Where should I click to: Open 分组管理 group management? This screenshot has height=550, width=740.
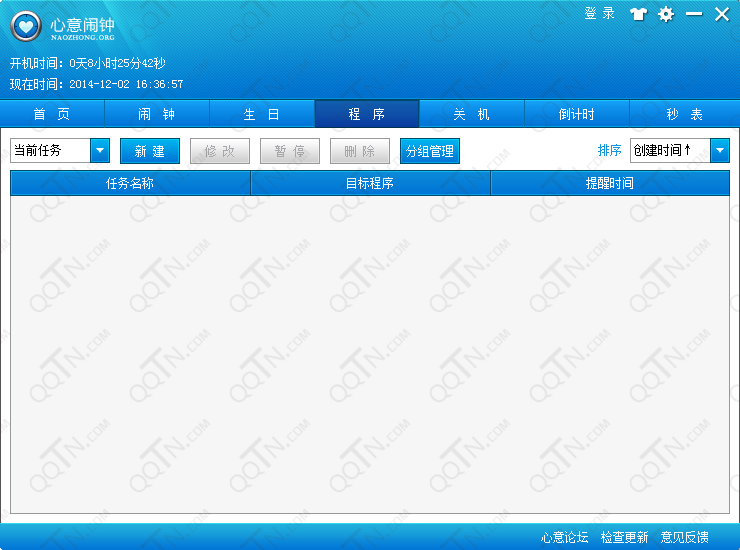(x=430, y=151)
